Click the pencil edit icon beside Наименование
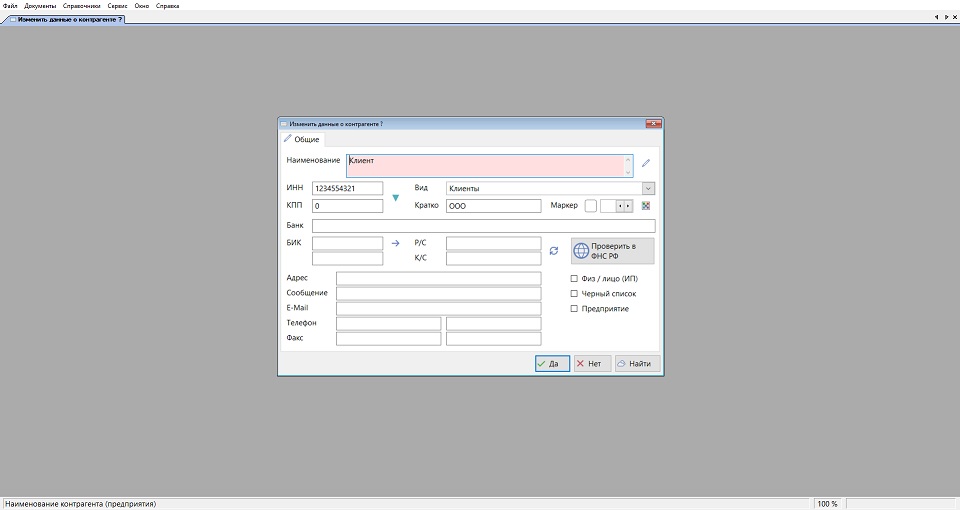This screenshot has width=960, height=510. pyautogui.click(x=645, y=163)
